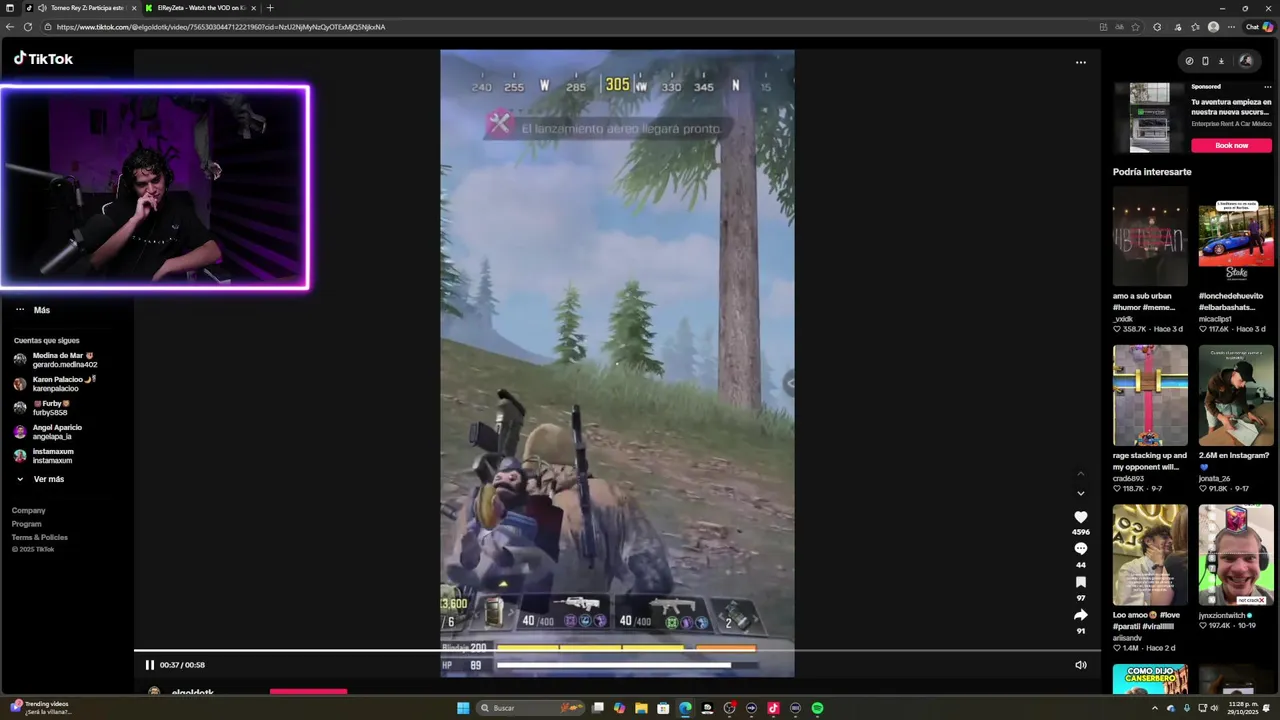Open Spotify from the taskbar

pyautogui.click(x=817, y=708)
